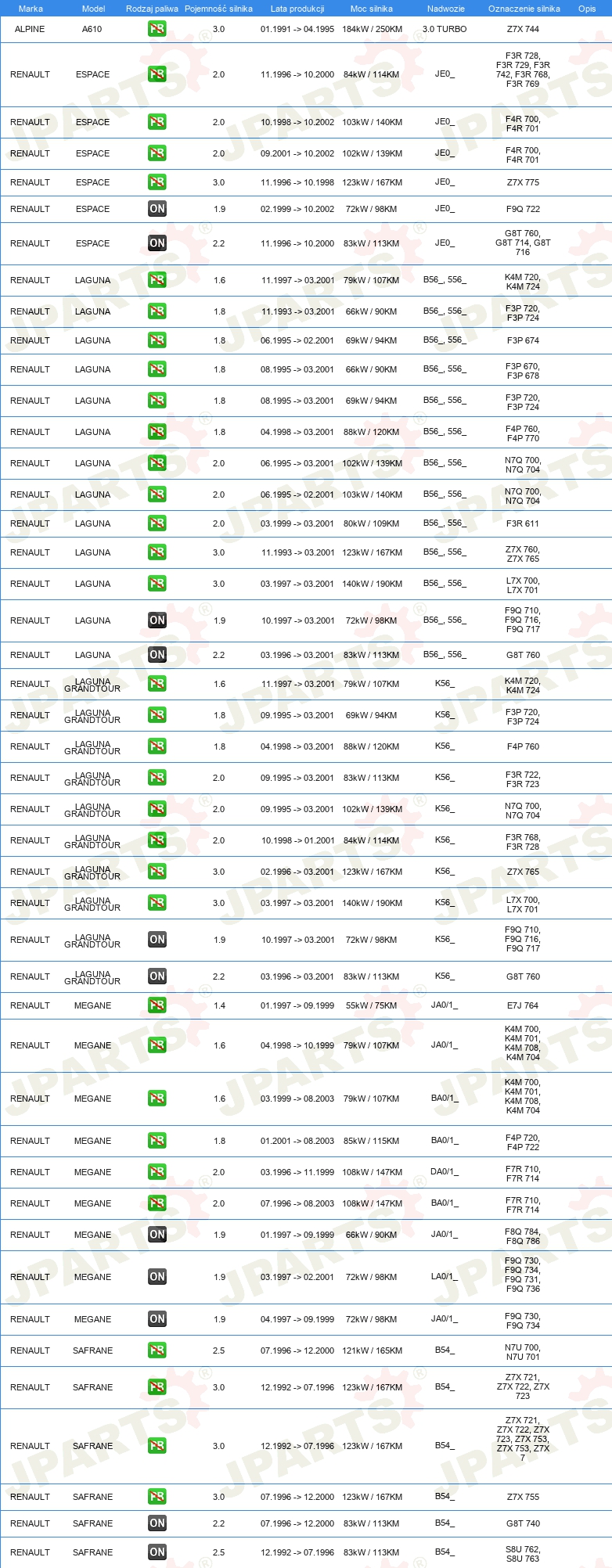Click ON diesel icon in Espace 2.2 row
The height and width of the screenshot is (1568, 612).
click(x=157, y=243)
